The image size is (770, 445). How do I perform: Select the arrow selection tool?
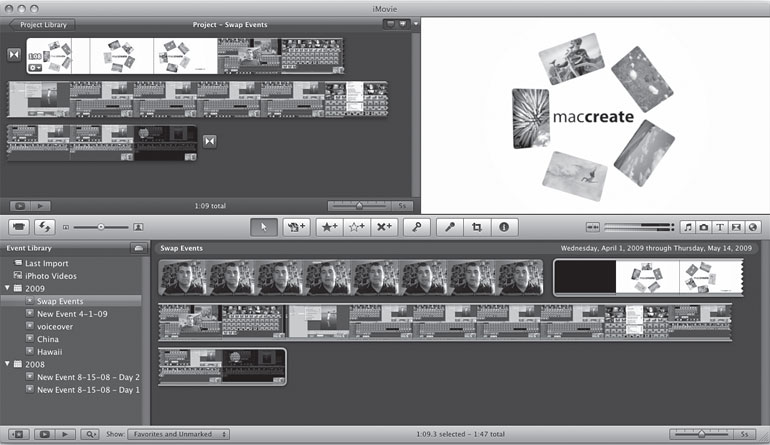coord(264,227)
